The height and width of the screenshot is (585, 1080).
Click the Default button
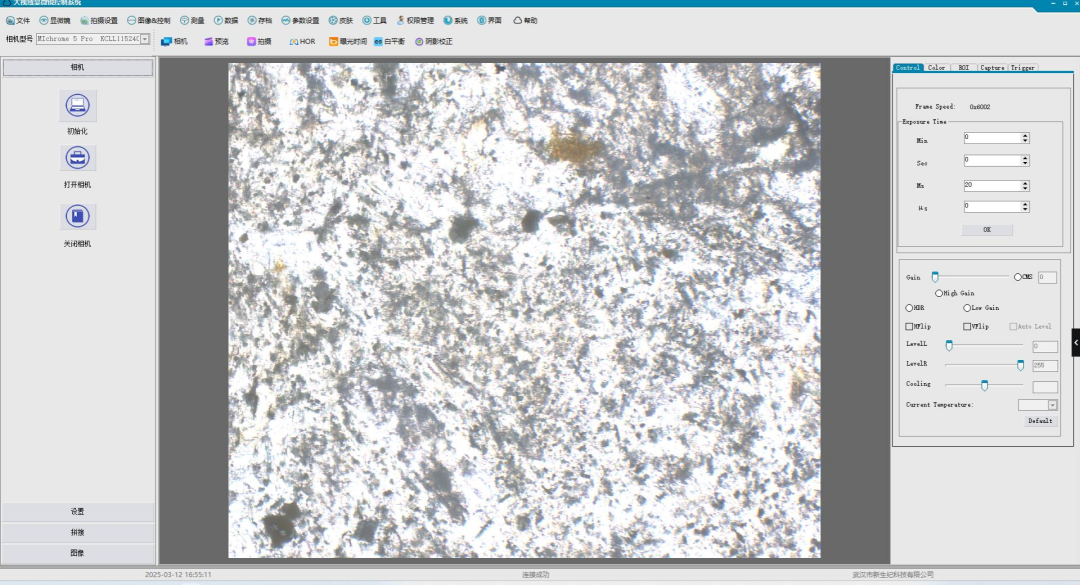(1040, 421)
